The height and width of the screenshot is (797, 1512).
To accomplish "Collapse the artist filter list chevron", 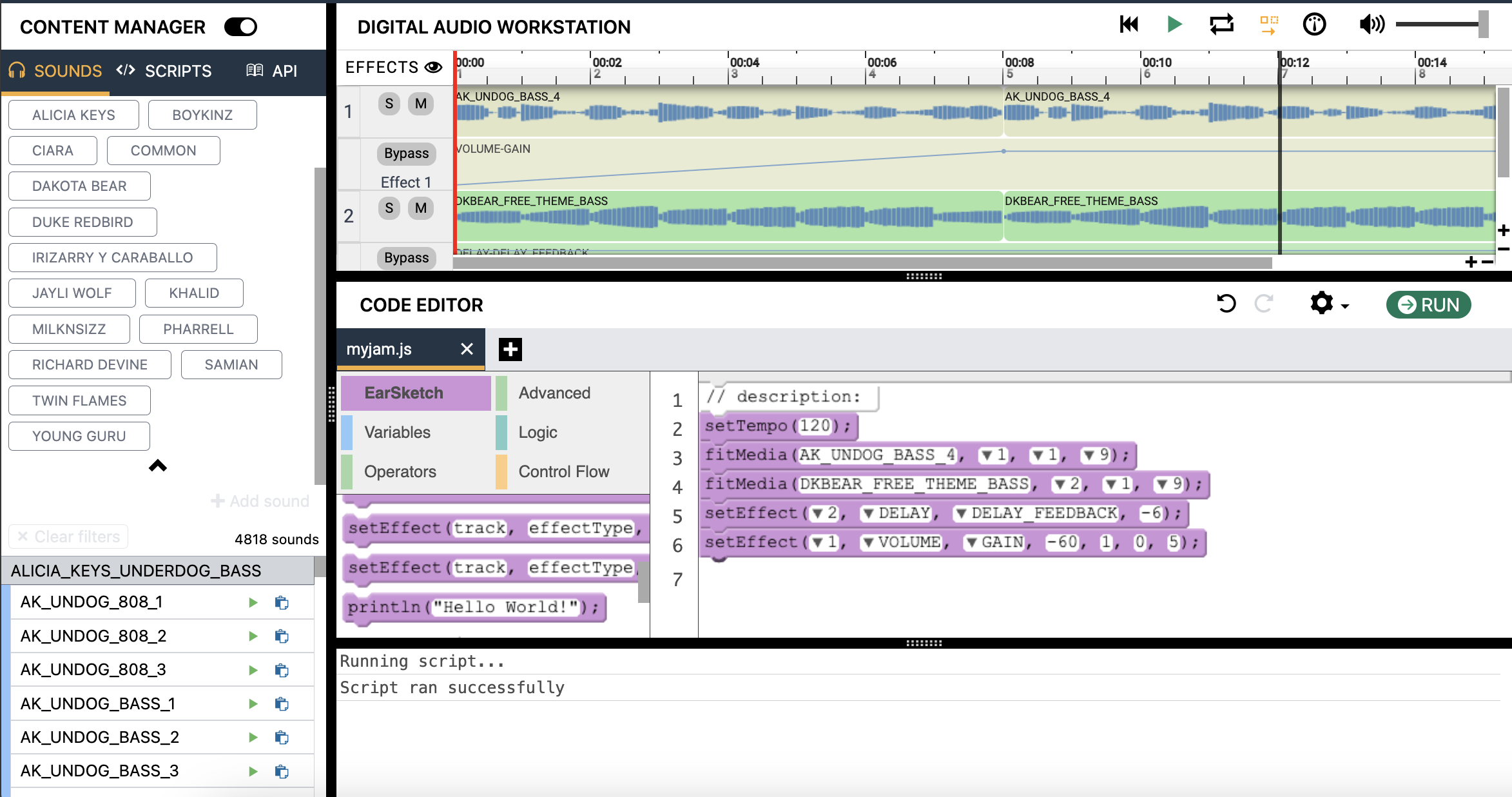I will tap(158, 466).
